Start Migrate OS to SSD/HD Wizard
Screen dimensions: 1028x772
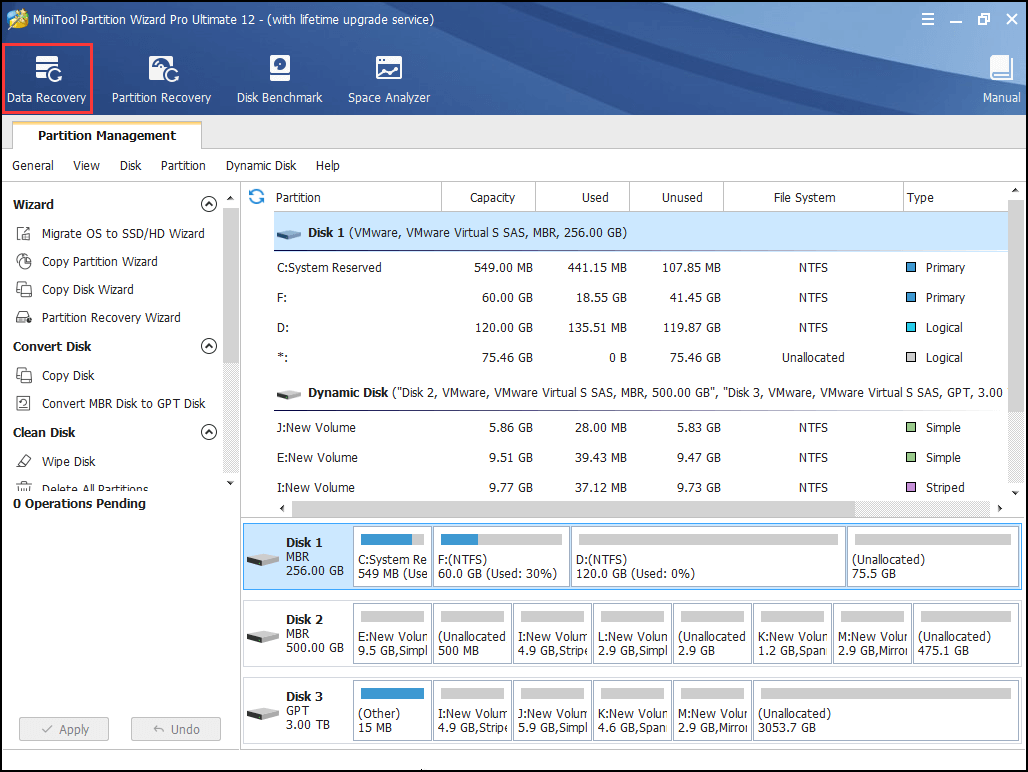tap(110, 233)
